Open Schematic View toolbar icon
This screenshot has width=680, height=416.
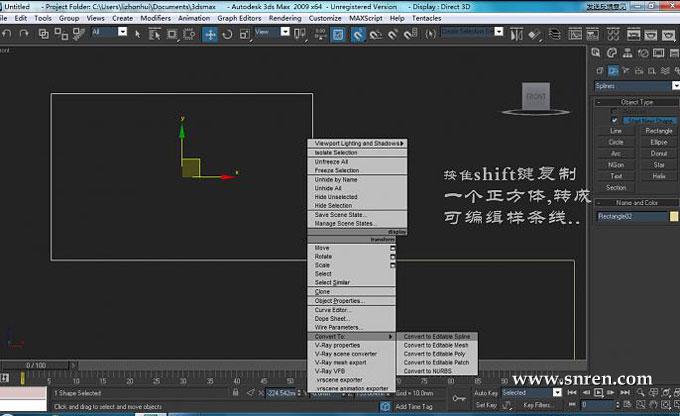pyautogui.click(x=592, y=34)
